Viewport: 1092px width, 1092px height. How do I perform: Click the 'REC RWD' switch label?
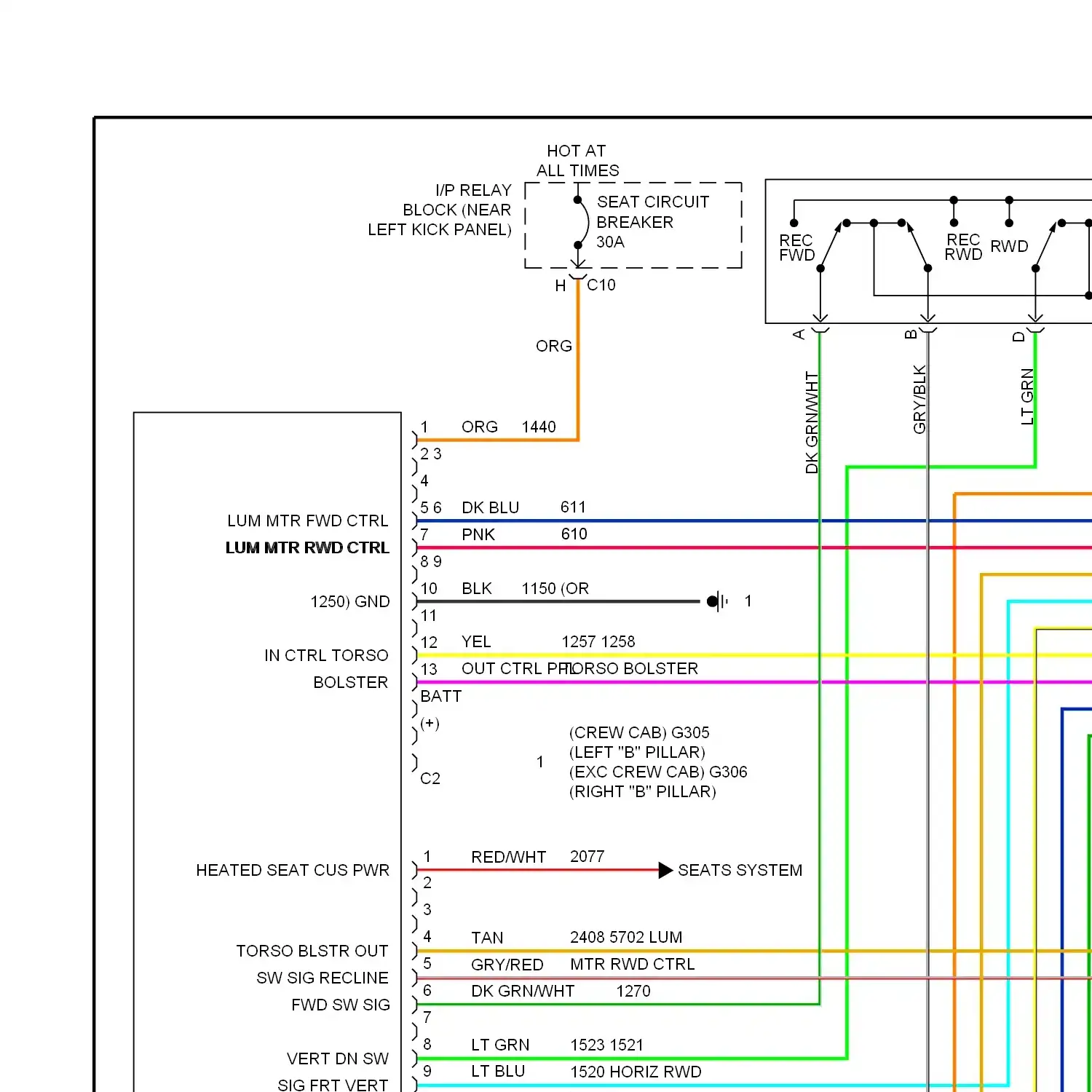[963, 248]
